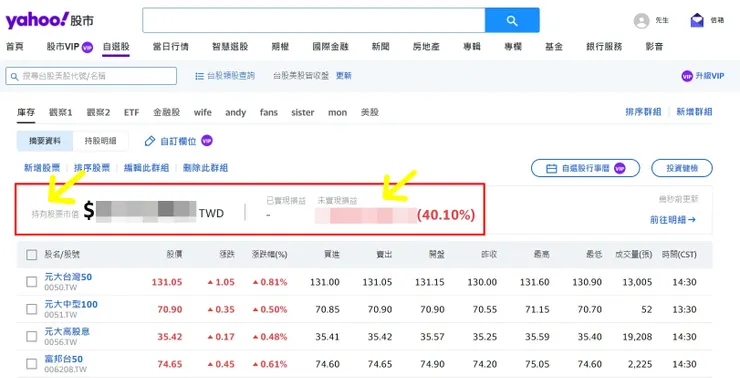Click the Yahoo 股市 logo
The image size is (740, 378).
pos(50,20)
